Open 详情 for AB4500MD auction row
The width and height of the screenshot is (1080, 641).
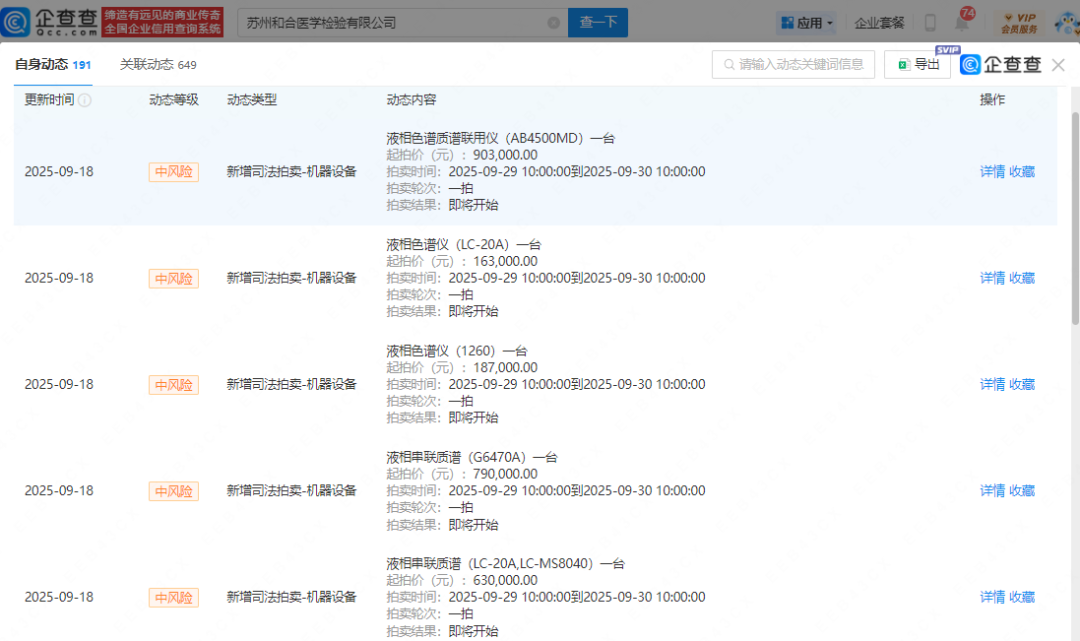(x=993, y=171)
